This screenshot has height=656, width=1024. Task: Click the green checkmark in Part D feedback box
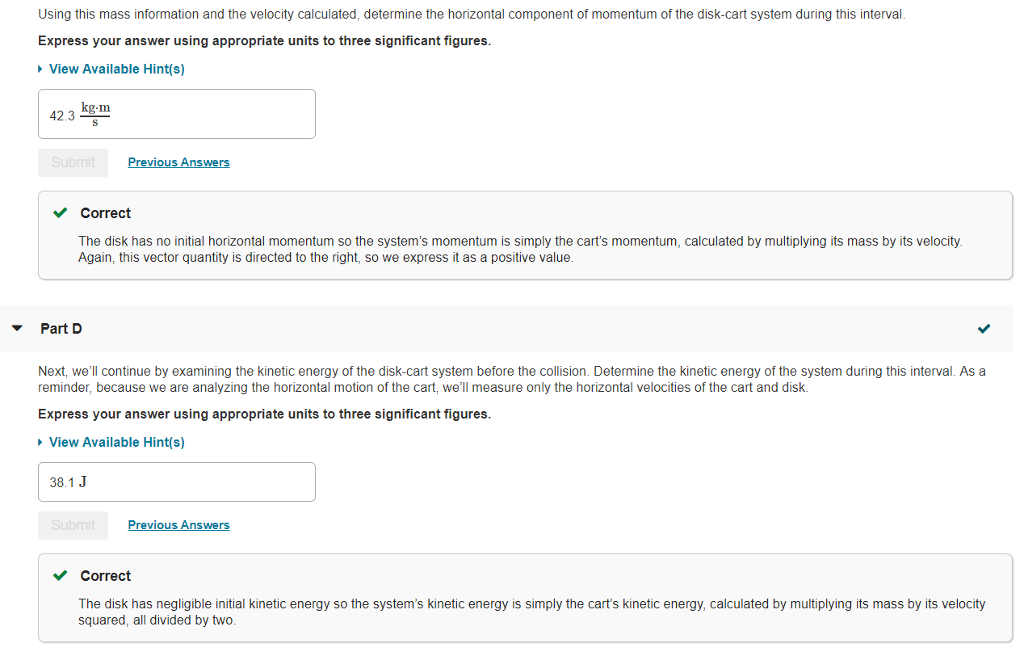click(x=59, y=576)
